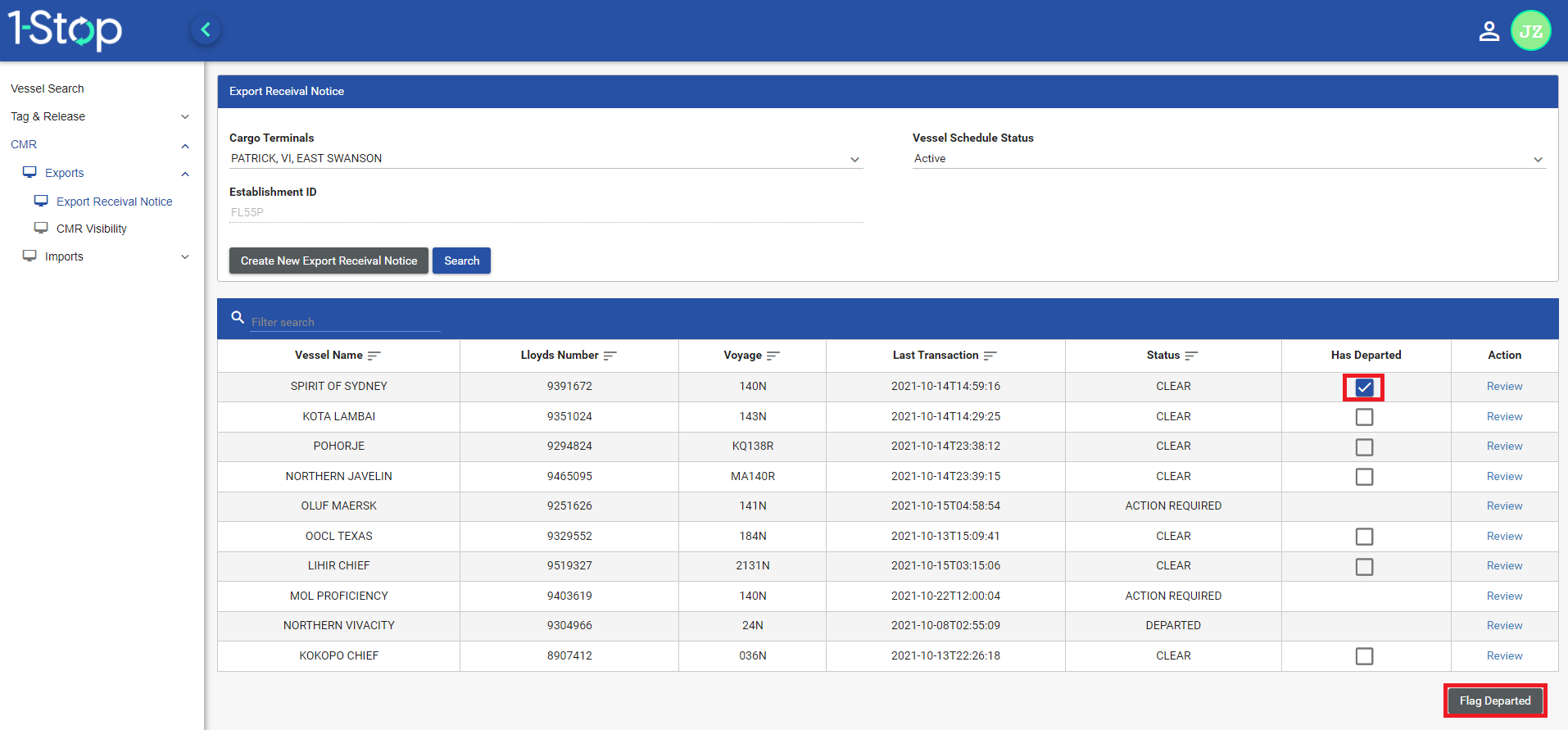Click the Has Departed column header
Image resolution: width=1568 pixels, height=730 pixels.
(x=1366, y=355)
